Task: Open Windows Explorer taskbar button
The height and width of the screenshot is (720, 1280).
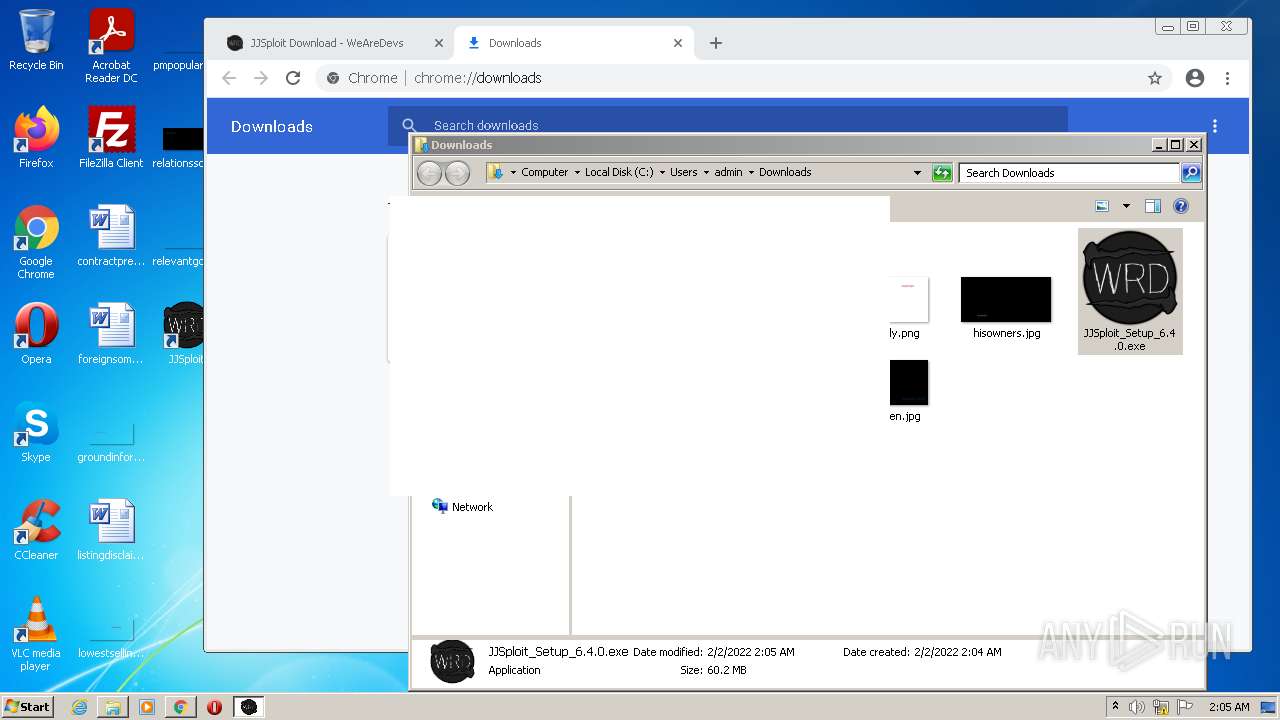Action: [113, 707]
